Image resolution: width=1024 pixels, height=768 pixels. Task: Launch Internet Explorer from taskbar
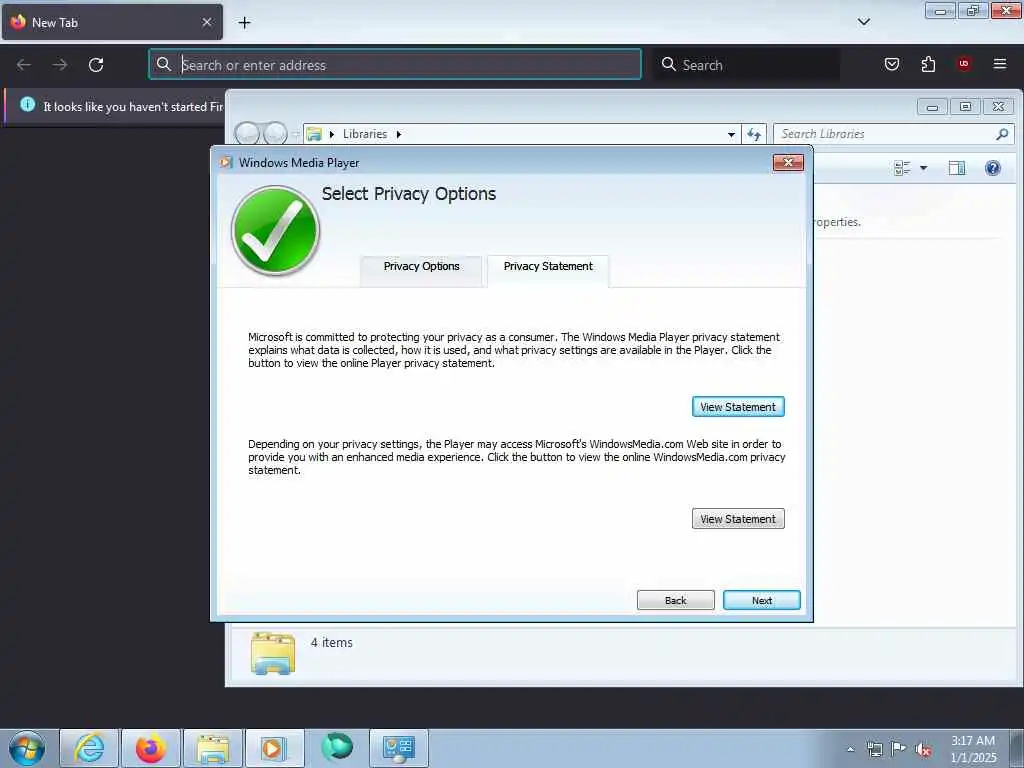click(x=89, y=748)
